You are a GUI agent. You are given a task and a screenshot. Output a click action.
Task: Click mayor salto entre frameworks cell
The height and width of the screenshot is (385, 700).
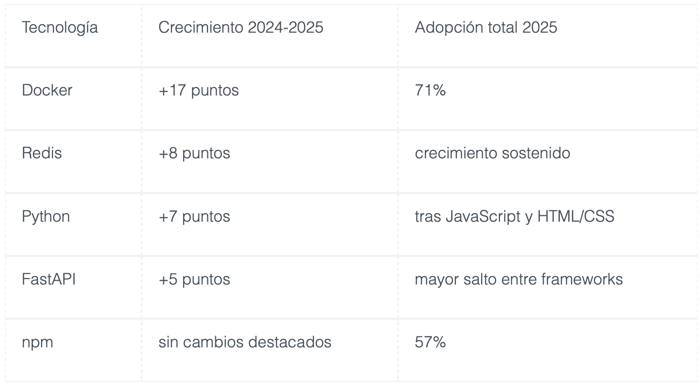[519, 280]
